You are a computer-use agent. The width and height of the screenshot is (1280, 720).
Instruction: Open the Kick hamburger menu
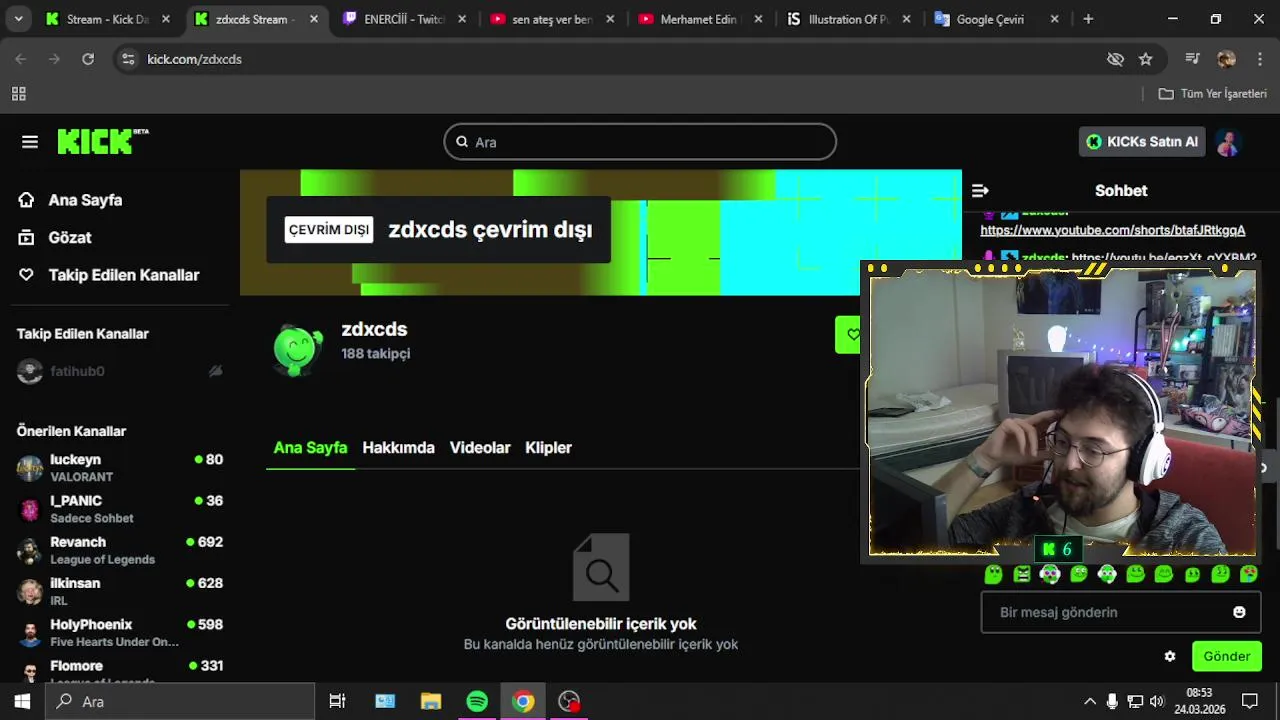point(30,142)
